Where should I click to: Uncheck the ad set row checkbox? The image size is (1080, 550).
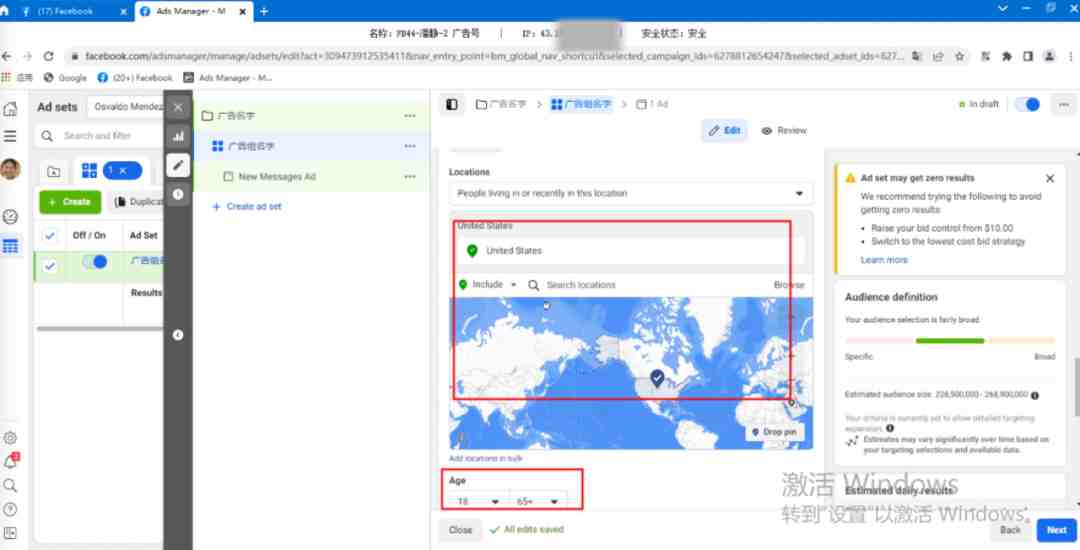click(50, 266)
